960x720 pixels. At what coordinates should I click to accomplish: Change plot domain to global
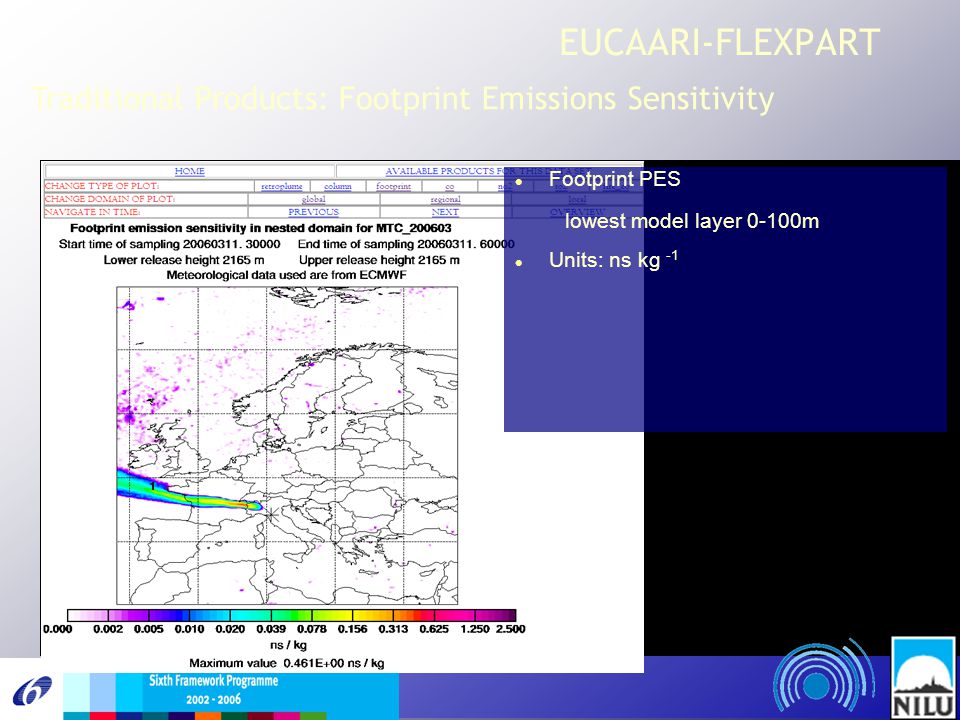(x=313, y=199)
